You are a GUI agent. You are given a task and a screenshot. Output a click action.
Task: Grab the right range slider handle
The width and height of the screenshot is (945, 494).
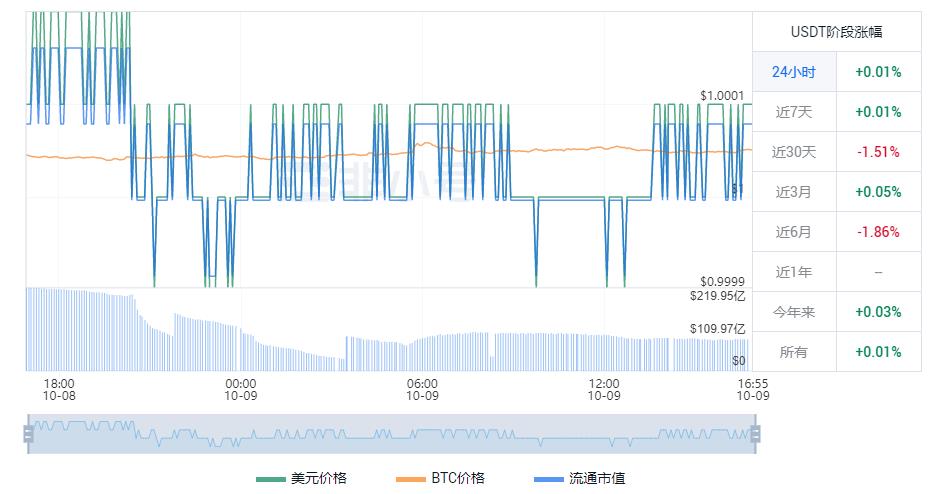[x=755, y=434]
